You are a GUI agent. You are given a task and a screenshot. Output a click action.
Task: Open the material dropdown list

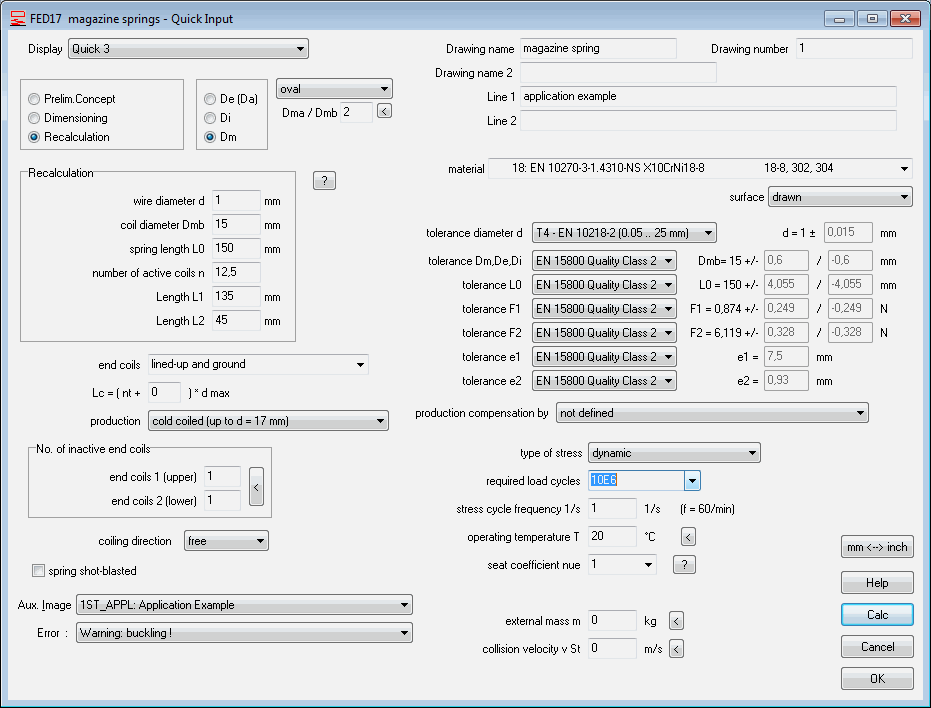click(x=904, y=169)
